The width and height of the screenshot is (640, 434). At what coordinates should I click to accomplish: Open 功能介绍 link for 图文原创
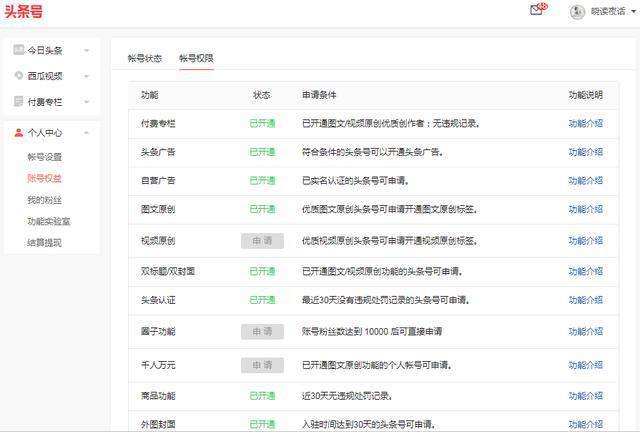586,209
